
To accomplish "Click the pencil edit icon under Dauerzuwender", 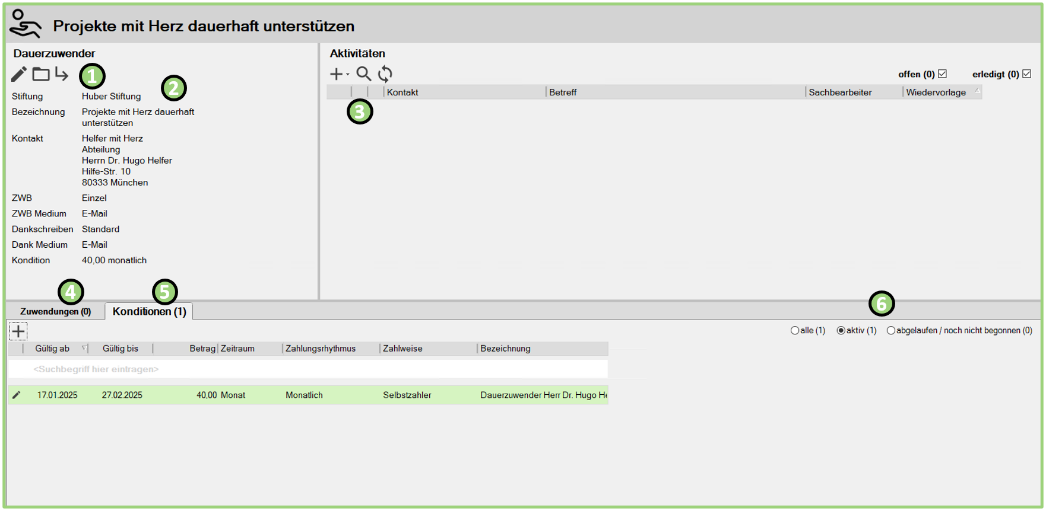I will 19,74.
